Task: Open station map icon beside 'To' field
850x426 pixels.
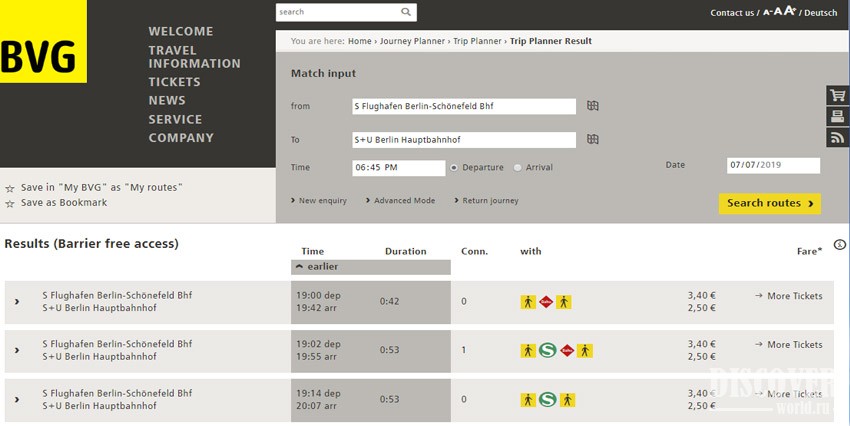Action: (593, 139)
